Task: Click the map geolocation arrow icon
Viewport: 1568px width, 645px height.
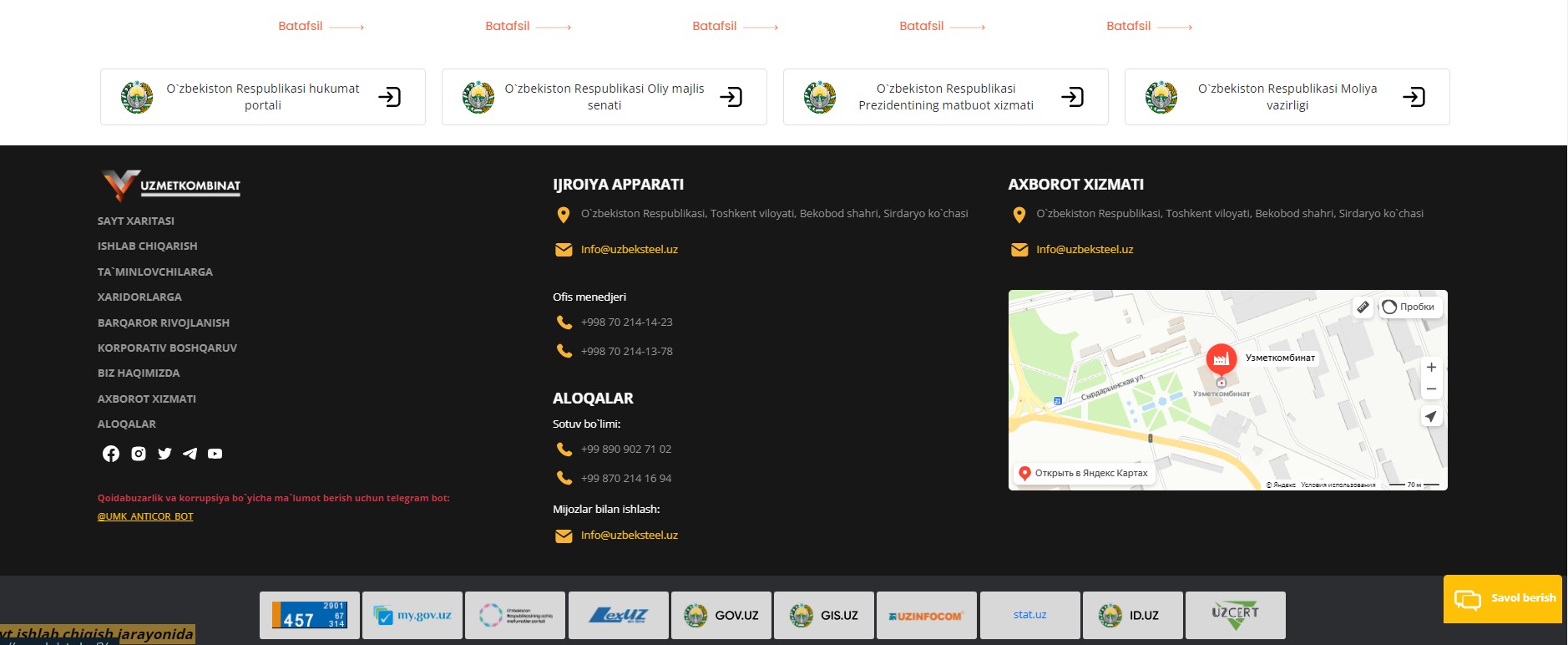Action: click(1431, 416)
